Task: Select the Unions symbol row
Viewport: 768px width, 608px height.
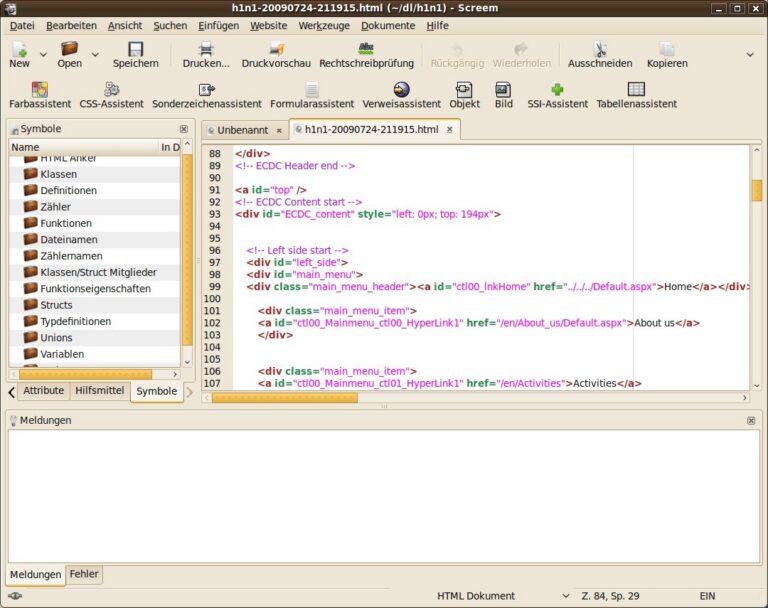Action: (x=95, y=338)
